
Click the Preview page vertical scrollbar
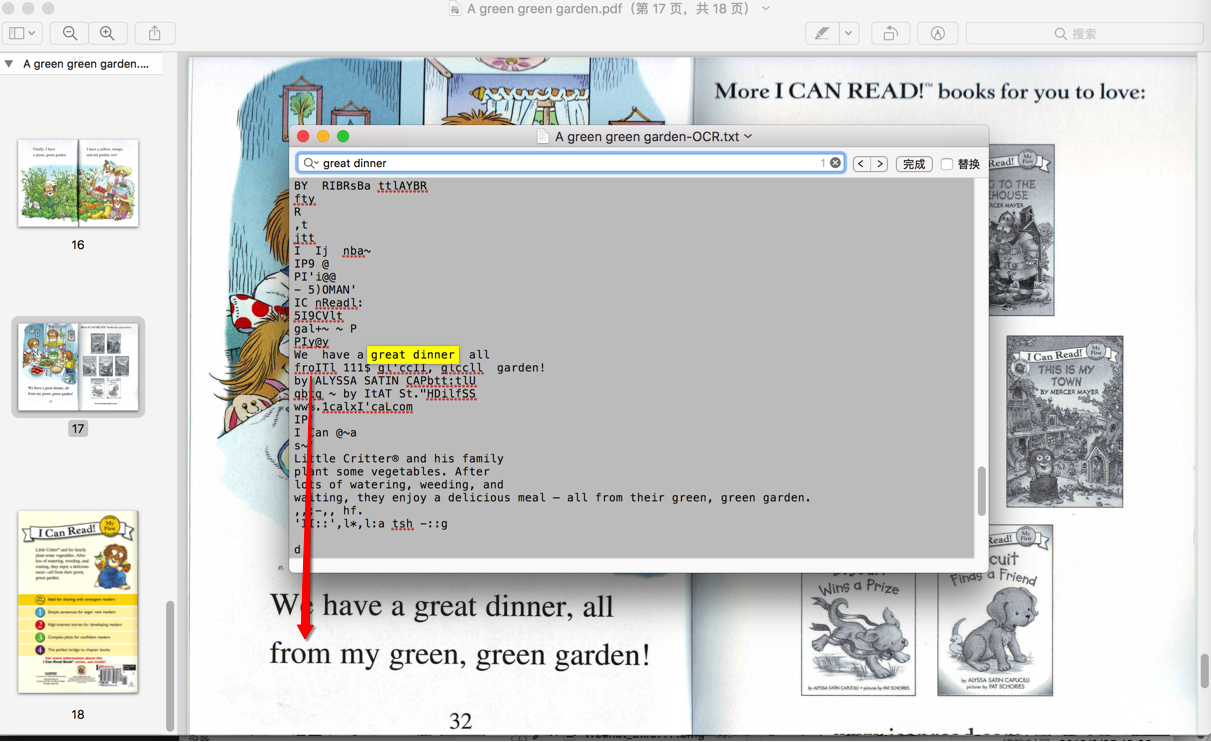click(1204, 670)
